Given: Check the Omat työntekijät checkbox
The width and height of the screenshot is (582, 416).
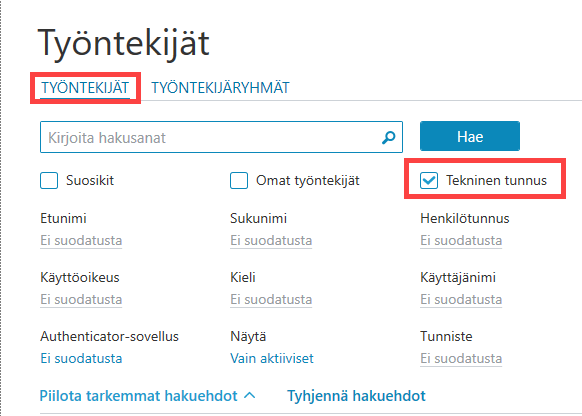Looking at the screenshot, I should point(239,180).
